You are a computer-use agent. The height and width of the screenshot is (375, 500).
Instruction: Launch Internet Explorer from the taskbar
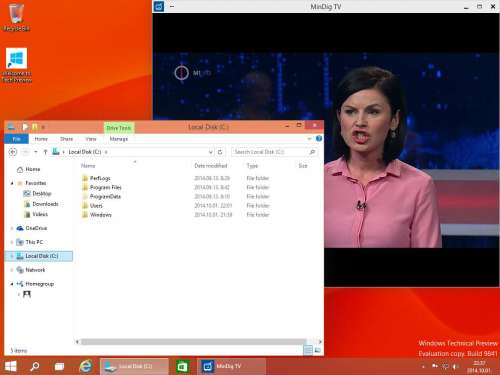[x=85, y=366]
